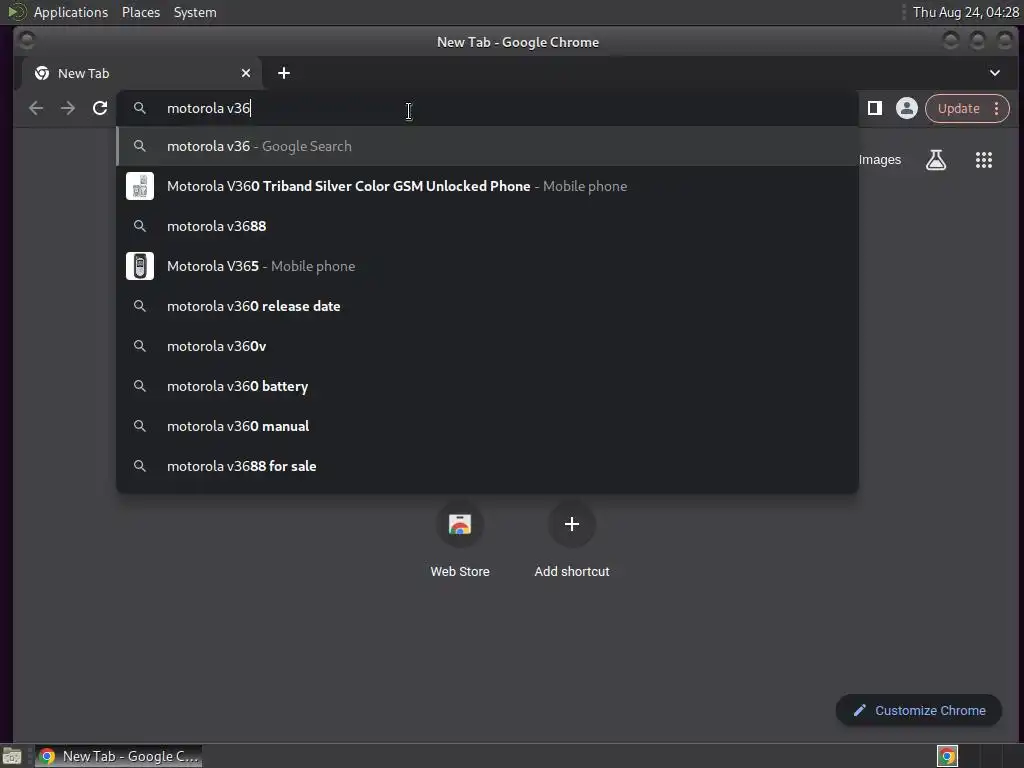Select suggestion motorola v3688
Screen dimensions: 1024x768
(x=487, y=226)
